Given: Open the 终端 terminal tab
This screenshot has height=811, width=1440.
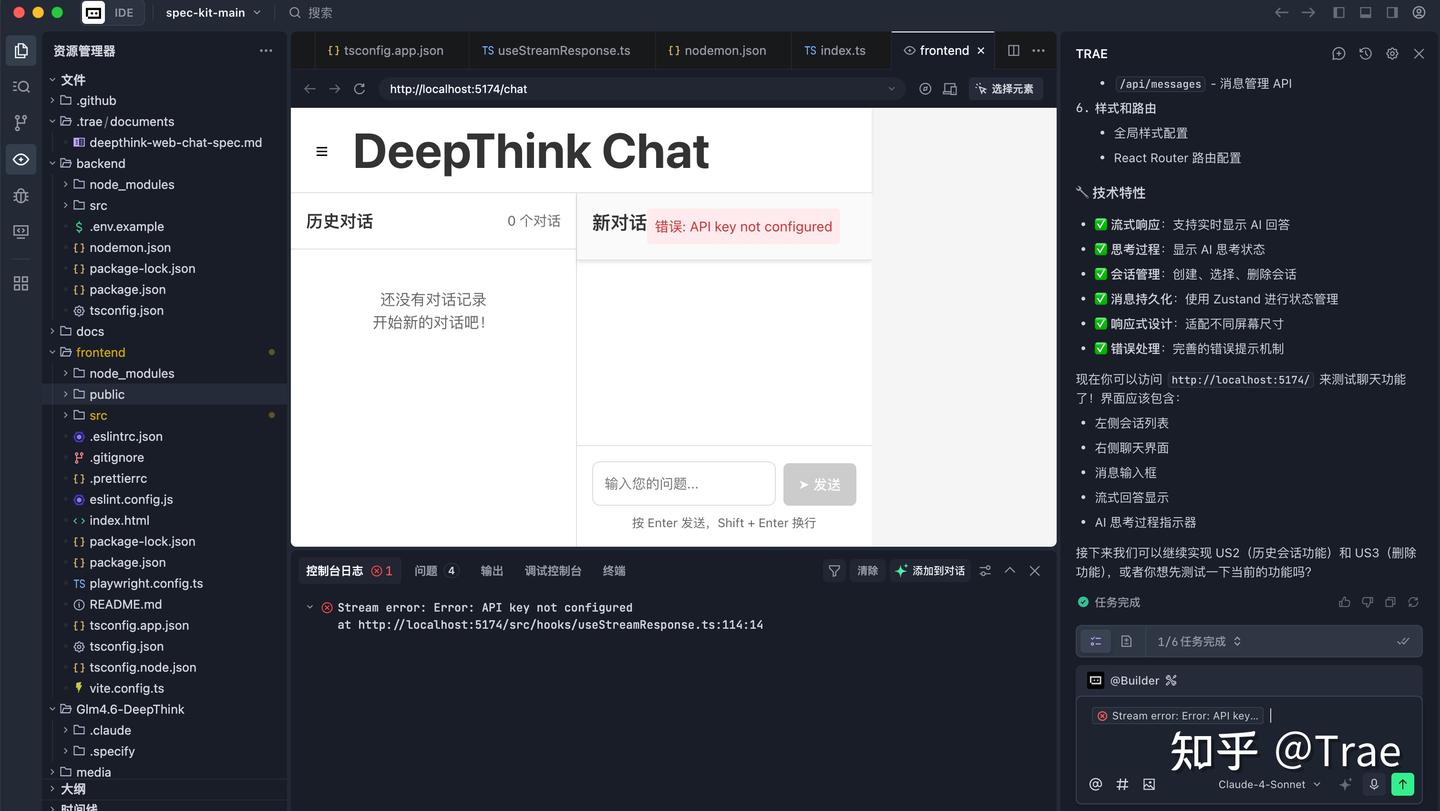Looking at the screenshot, I should (613, 570).
